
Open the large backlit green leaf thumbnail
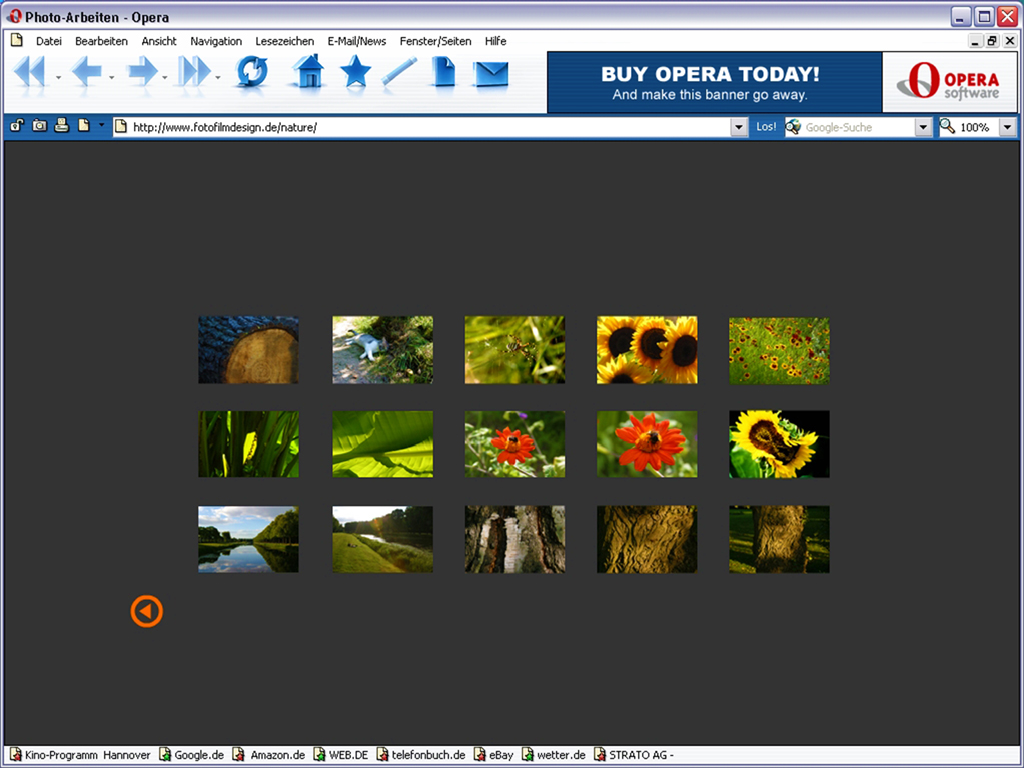383,444
